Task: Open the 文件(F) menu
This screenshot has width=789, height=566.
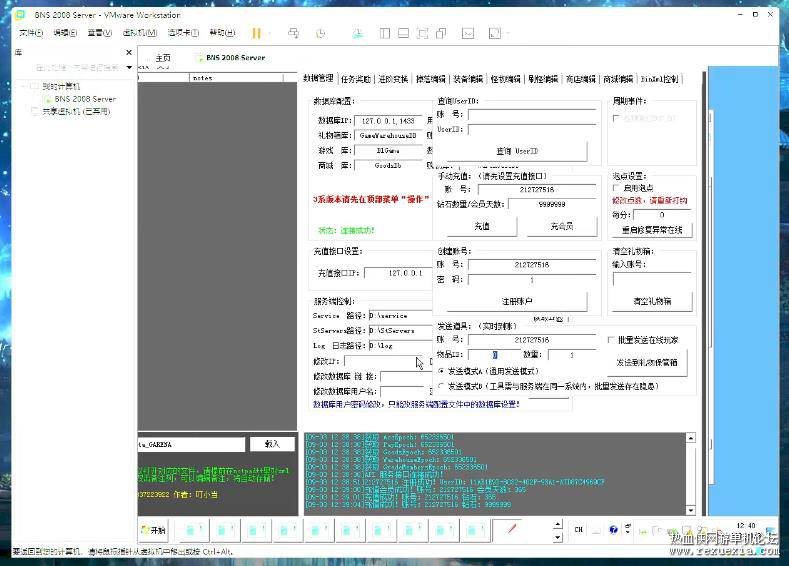Action: 31,33
